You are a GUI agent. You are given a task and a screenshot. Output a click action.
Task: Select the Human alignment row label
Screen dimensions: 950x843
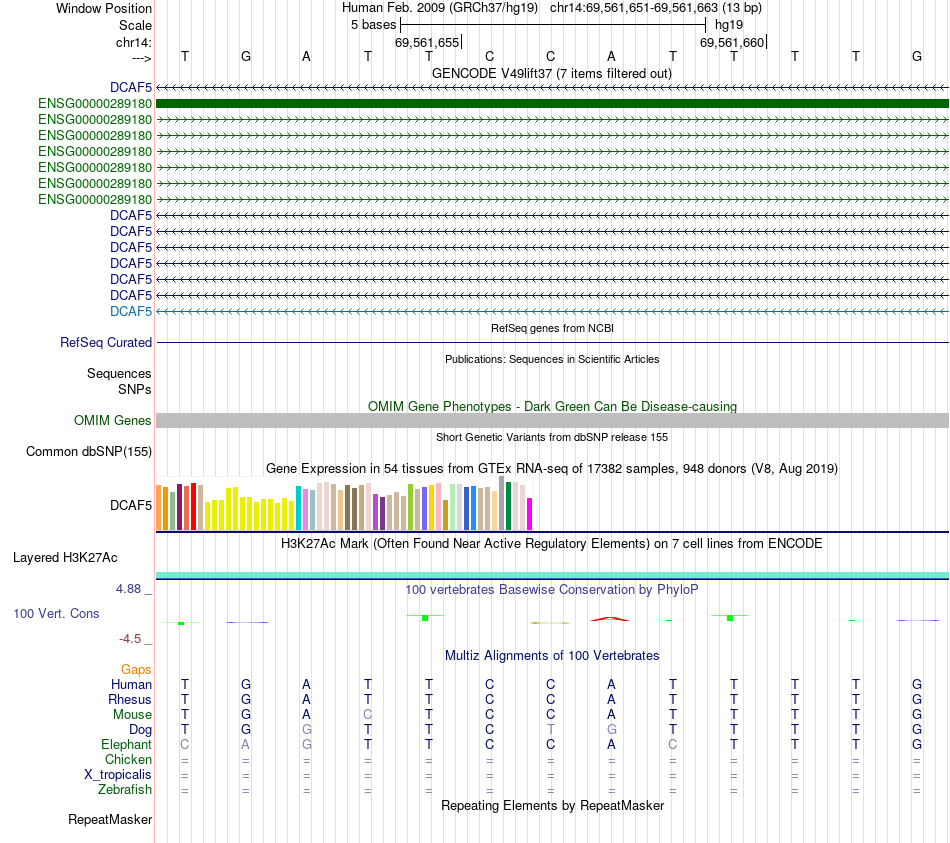[x=131, y=685]
